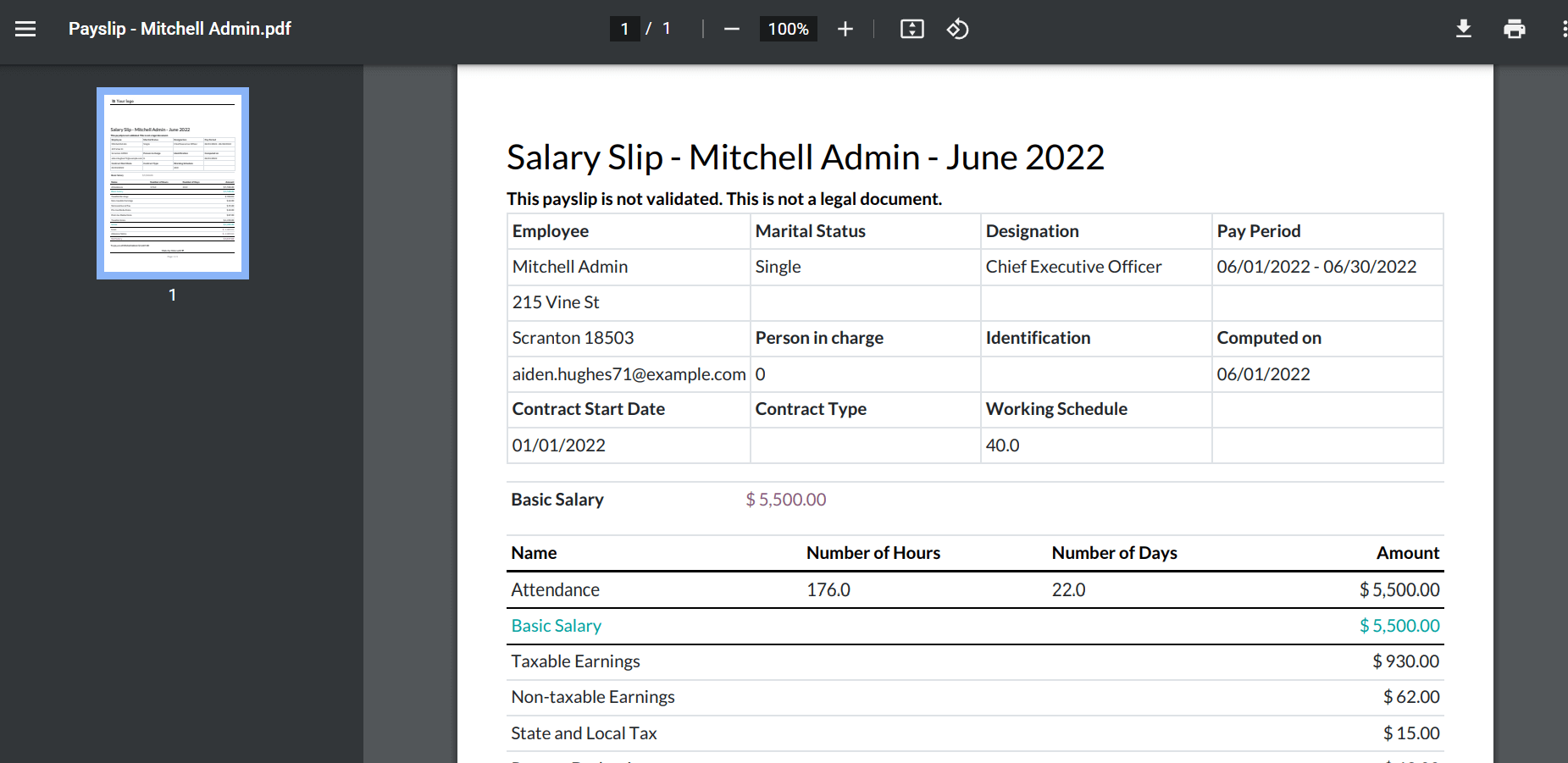This screenshot has width=1568, height=763.
Task: Click the Pay Period header
Action: click(x=1258, y=231)
